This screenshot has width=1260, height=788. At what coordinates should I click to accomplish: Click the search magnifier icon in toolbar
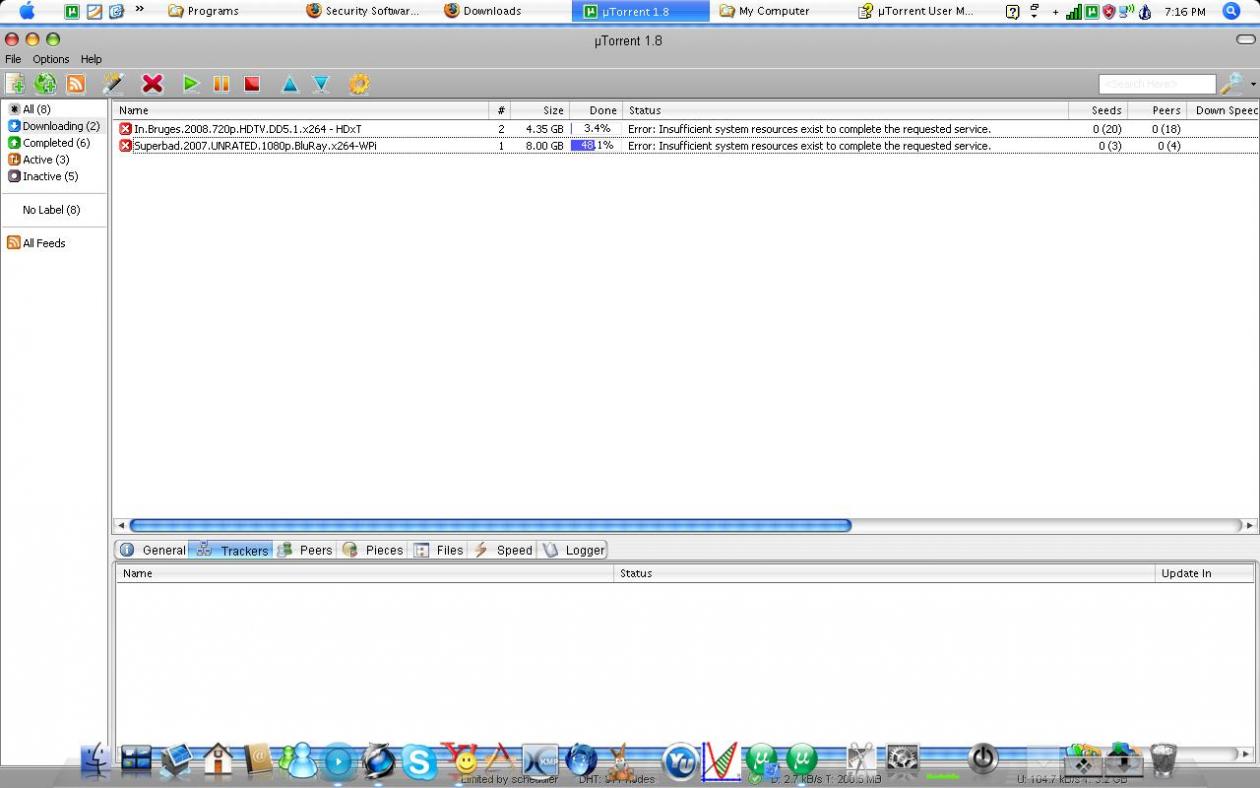coord(1231,84)
